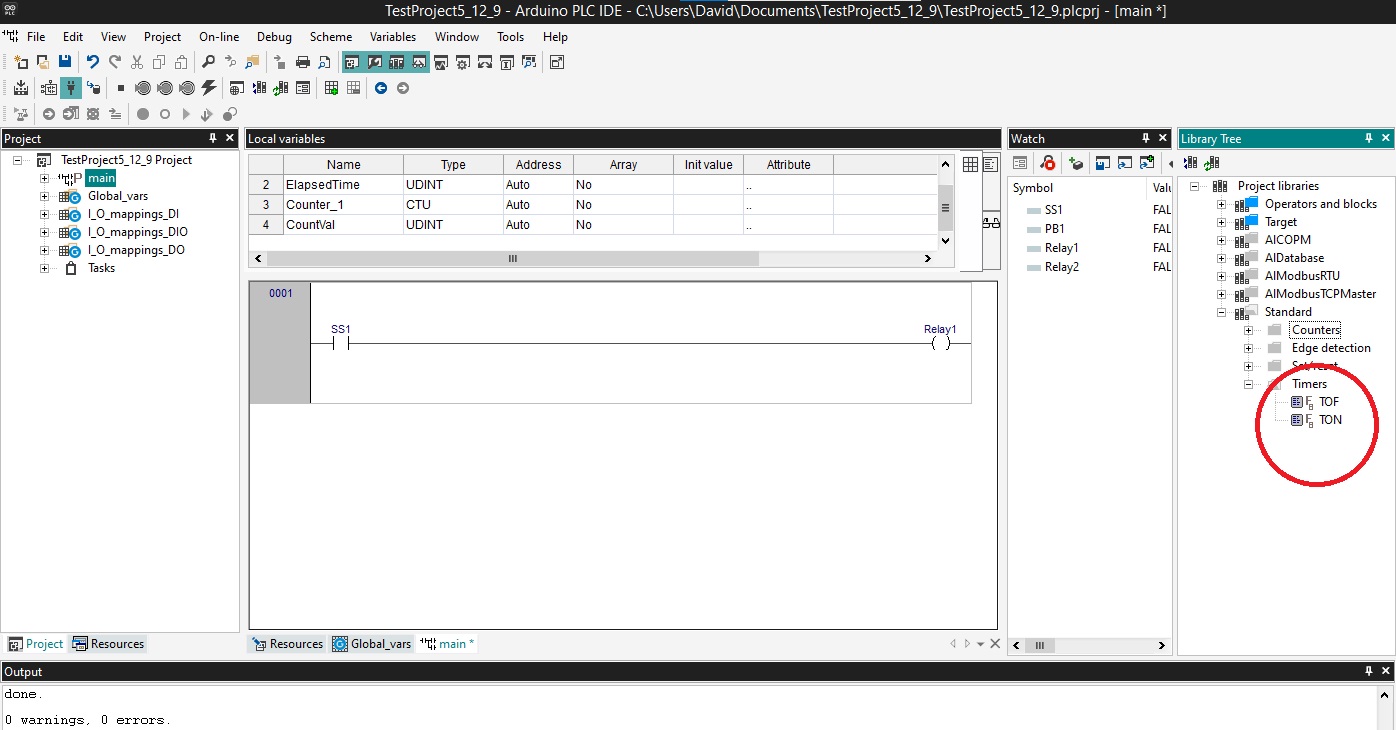Toggle the Project panel view button
The height and width of the screenshot is (730, 1396).
(x=352, y=62)
